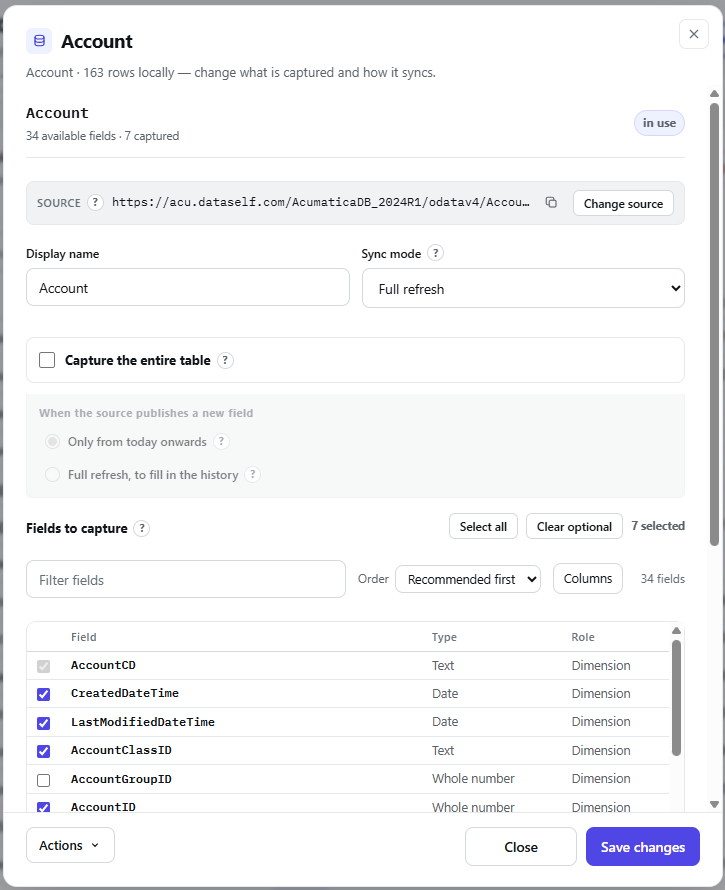Click the 34 fields count label
This screenshot has height=890, width=725.
click(663, 578)
